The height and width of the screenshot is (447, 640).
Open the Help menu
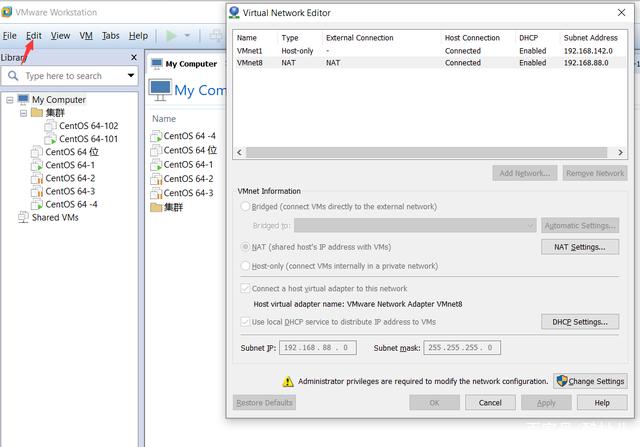point(138,36)
